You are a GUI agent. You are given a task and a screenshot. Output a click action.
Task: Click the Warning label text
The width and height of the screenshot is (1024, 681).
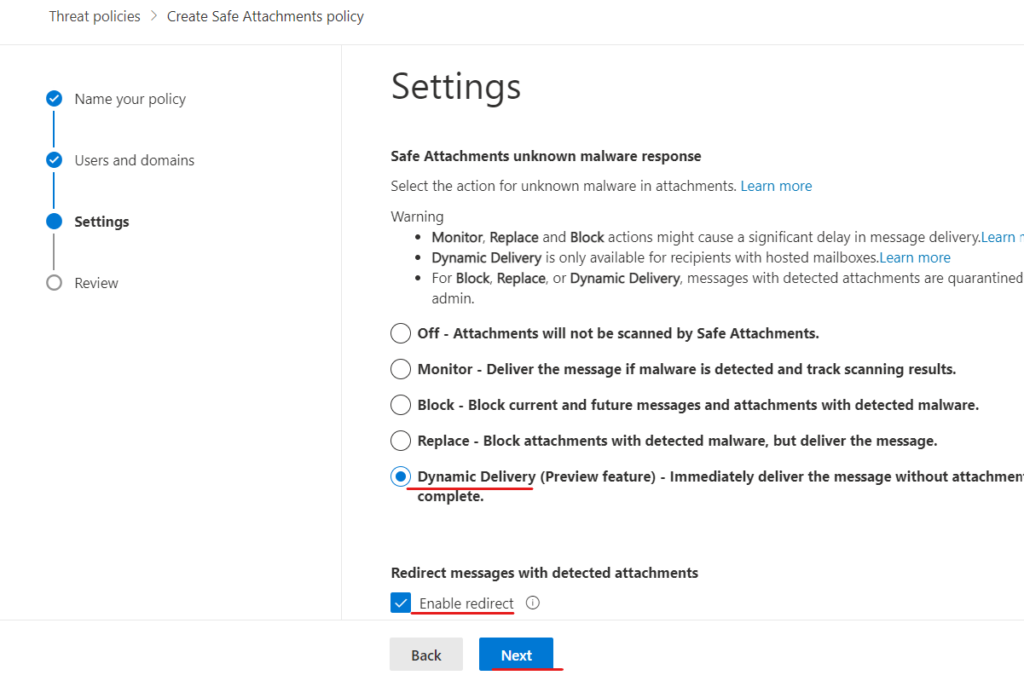click(x=417, y=217)
